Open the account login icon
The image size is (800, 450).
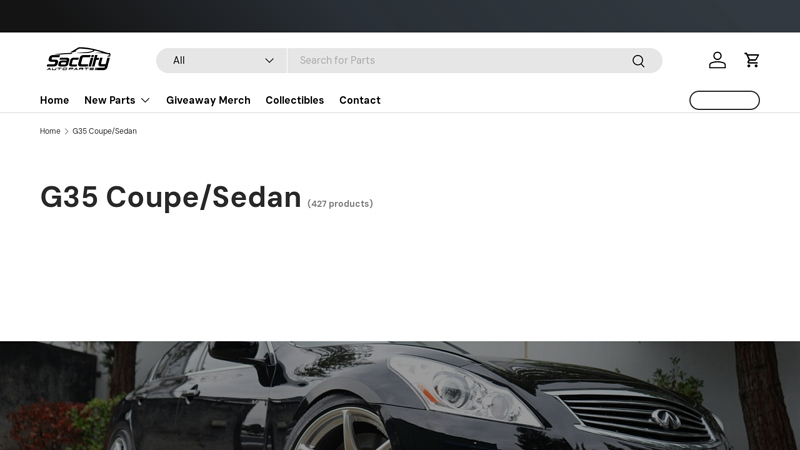pyautogui.click(x=717, y=60)
